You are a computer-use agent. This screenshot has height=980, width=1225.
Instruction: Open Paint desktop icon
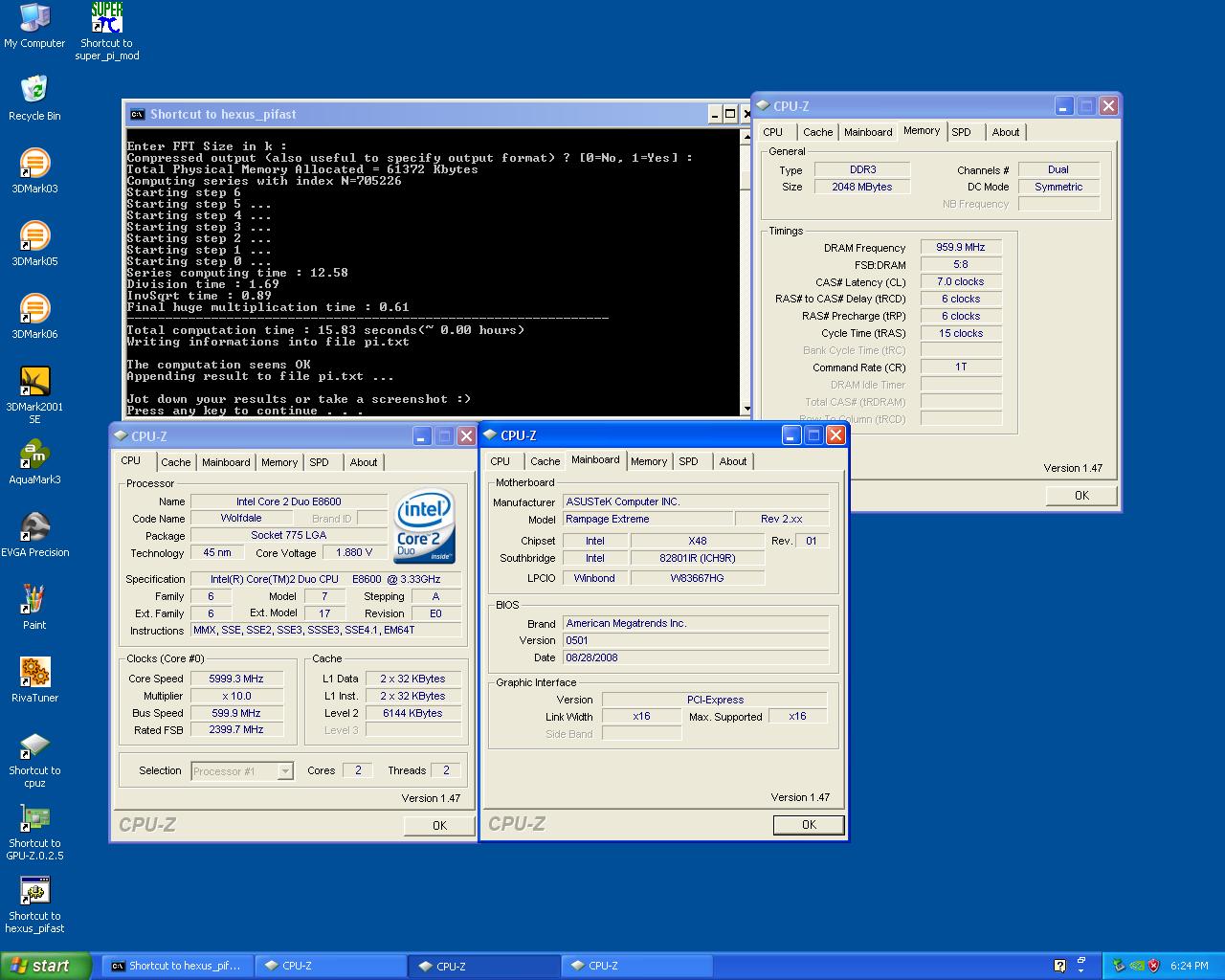click(x=34, y=608)
